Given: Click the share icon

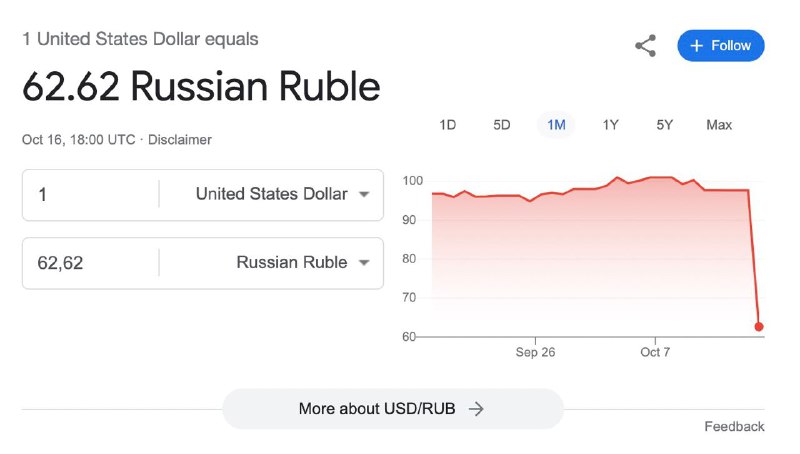Looking at the screenshot, I should [x=645, y=46].
